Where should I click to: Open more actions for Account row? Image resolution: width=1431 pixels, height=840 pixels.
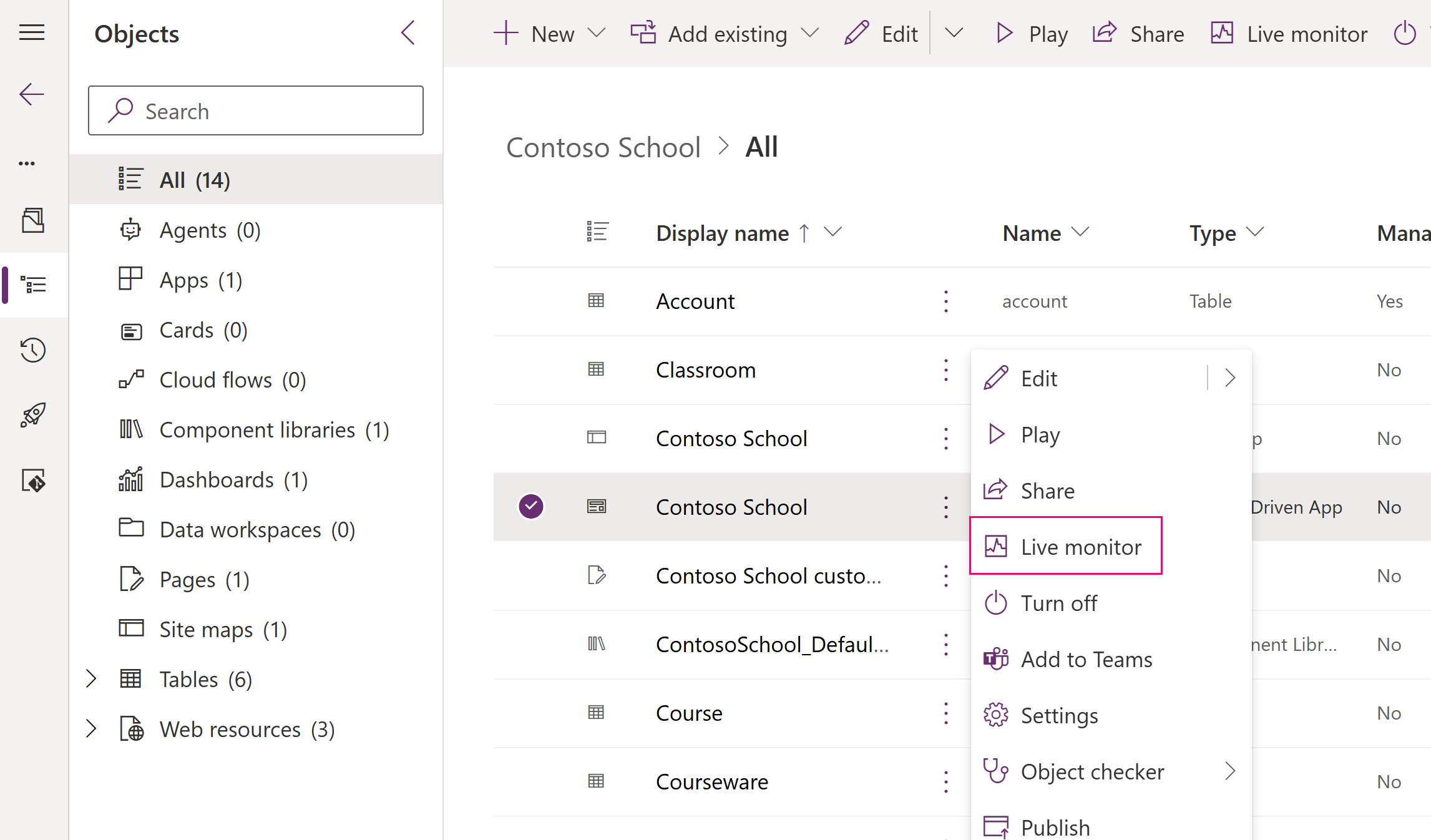(x=946, y=301)
